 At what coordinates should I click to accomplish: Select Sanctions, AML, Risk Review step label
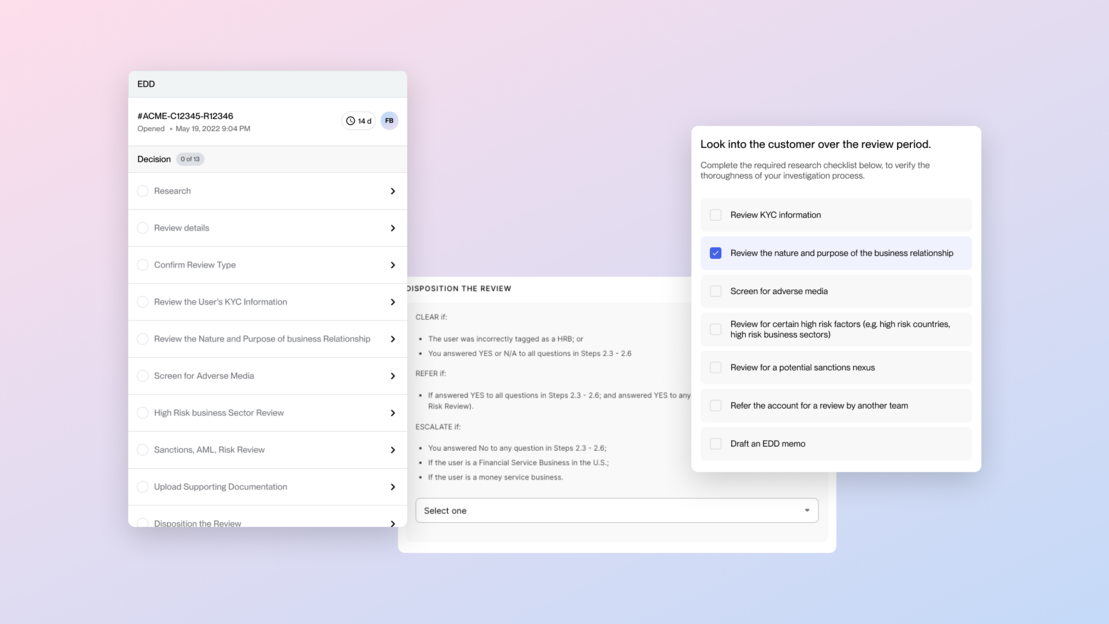[x=209, y=450]
